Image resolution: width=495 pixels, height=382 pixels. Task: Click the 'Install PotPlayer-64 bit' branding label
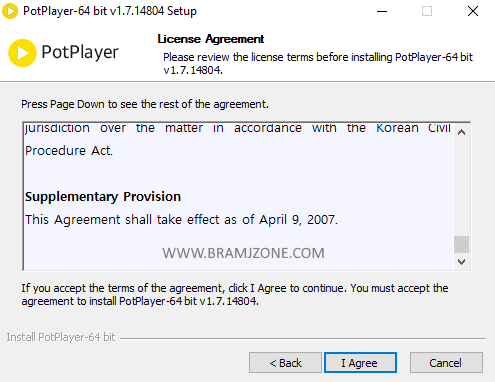61,337
